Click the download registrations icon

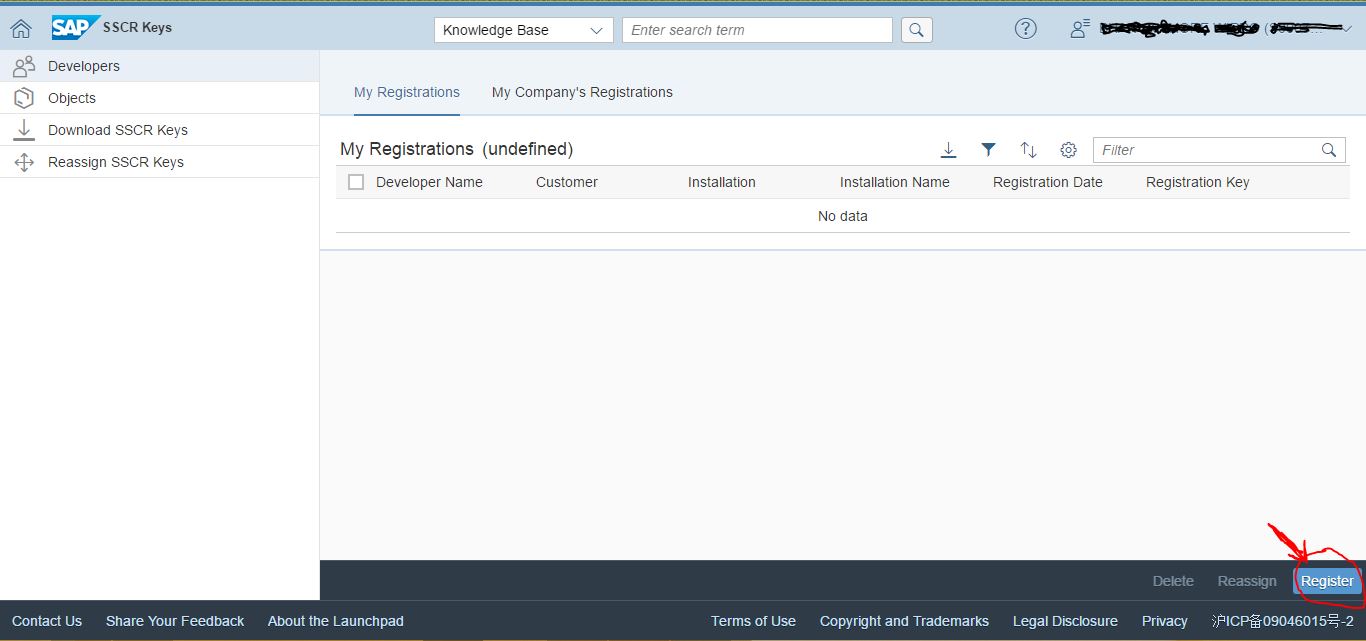tap(948, 149)
